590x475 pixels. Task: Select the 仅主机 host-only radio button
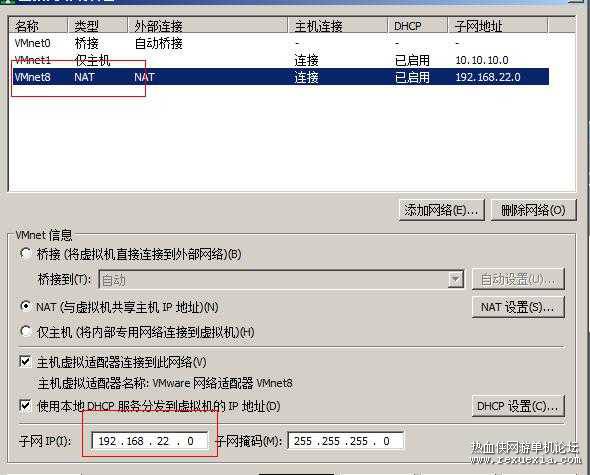(x=26, y=331)
